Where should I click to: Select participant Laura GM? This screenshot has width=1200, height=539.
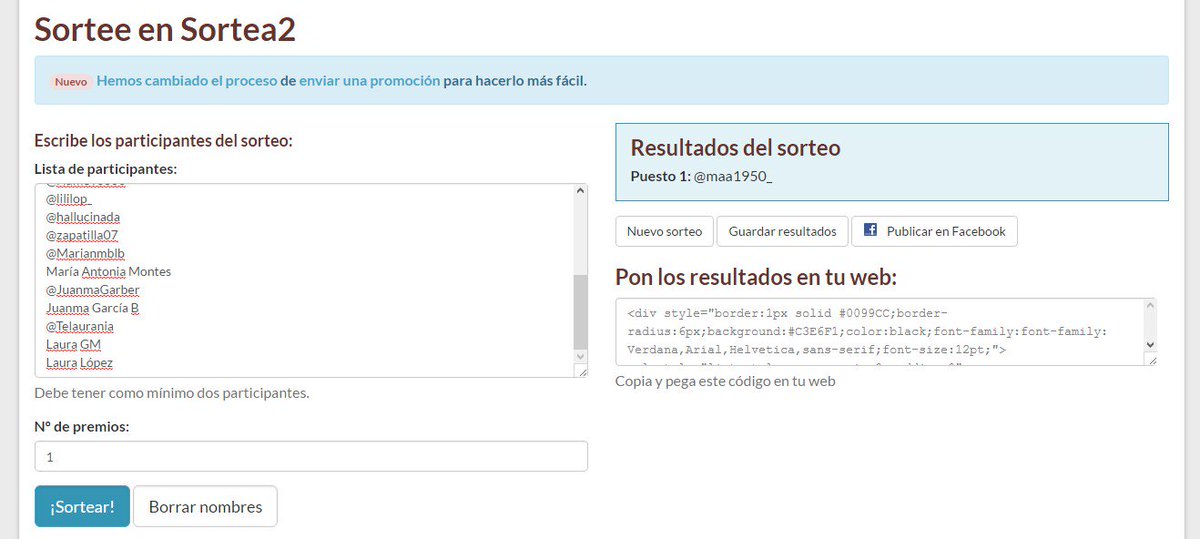pyautogui.click(x=73, y=344)
